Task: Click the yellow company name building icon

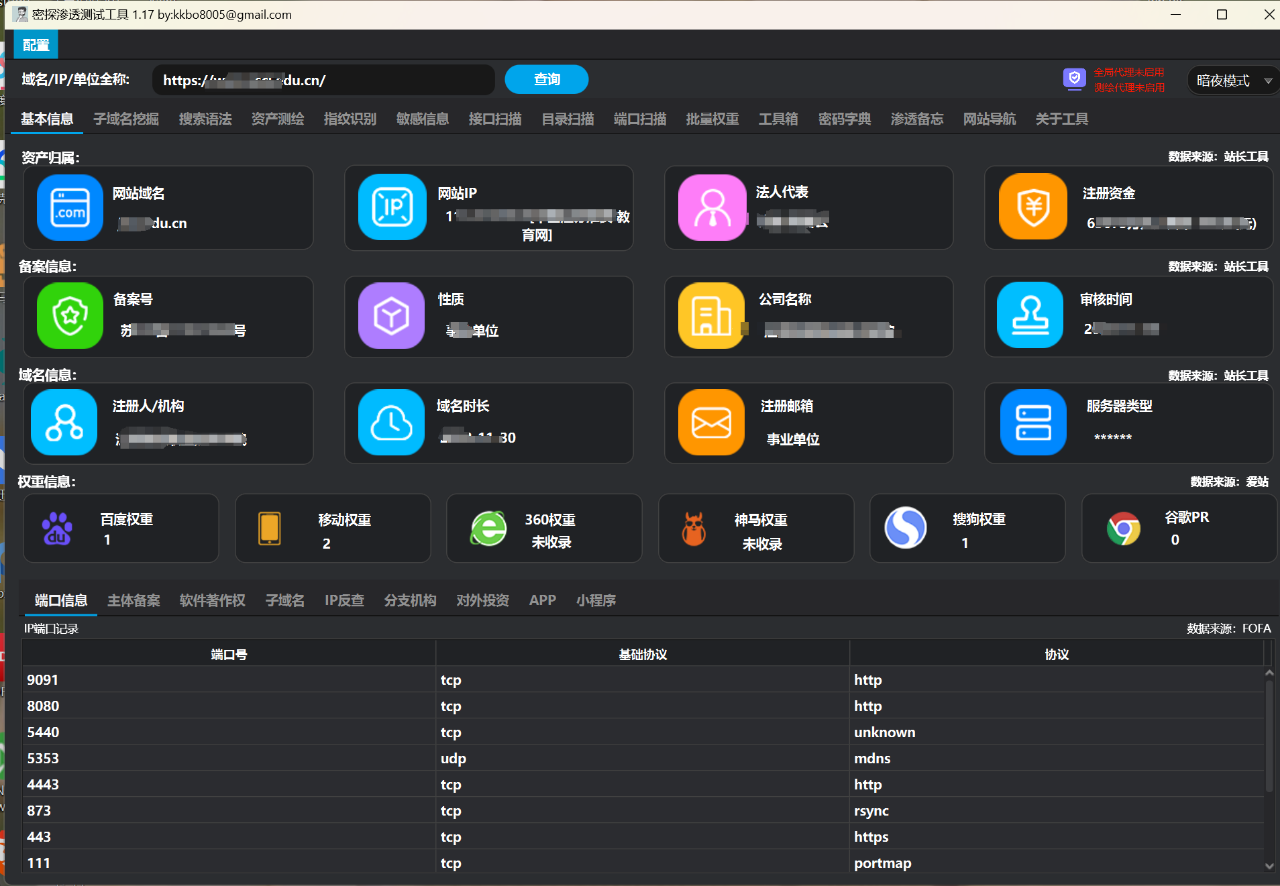Action: click(x=711, y=316)
